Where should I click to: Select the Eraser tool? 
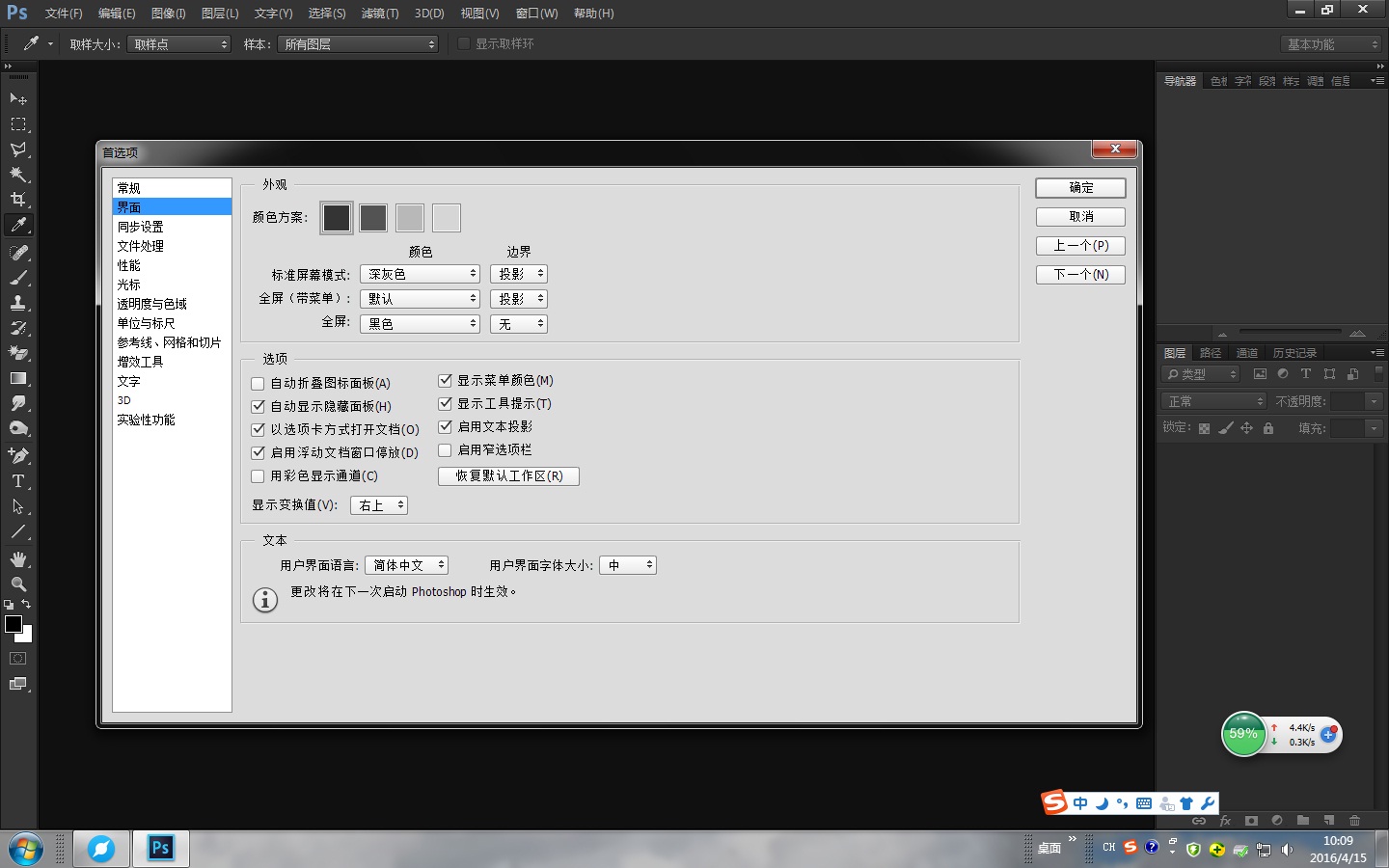point(18,353)
